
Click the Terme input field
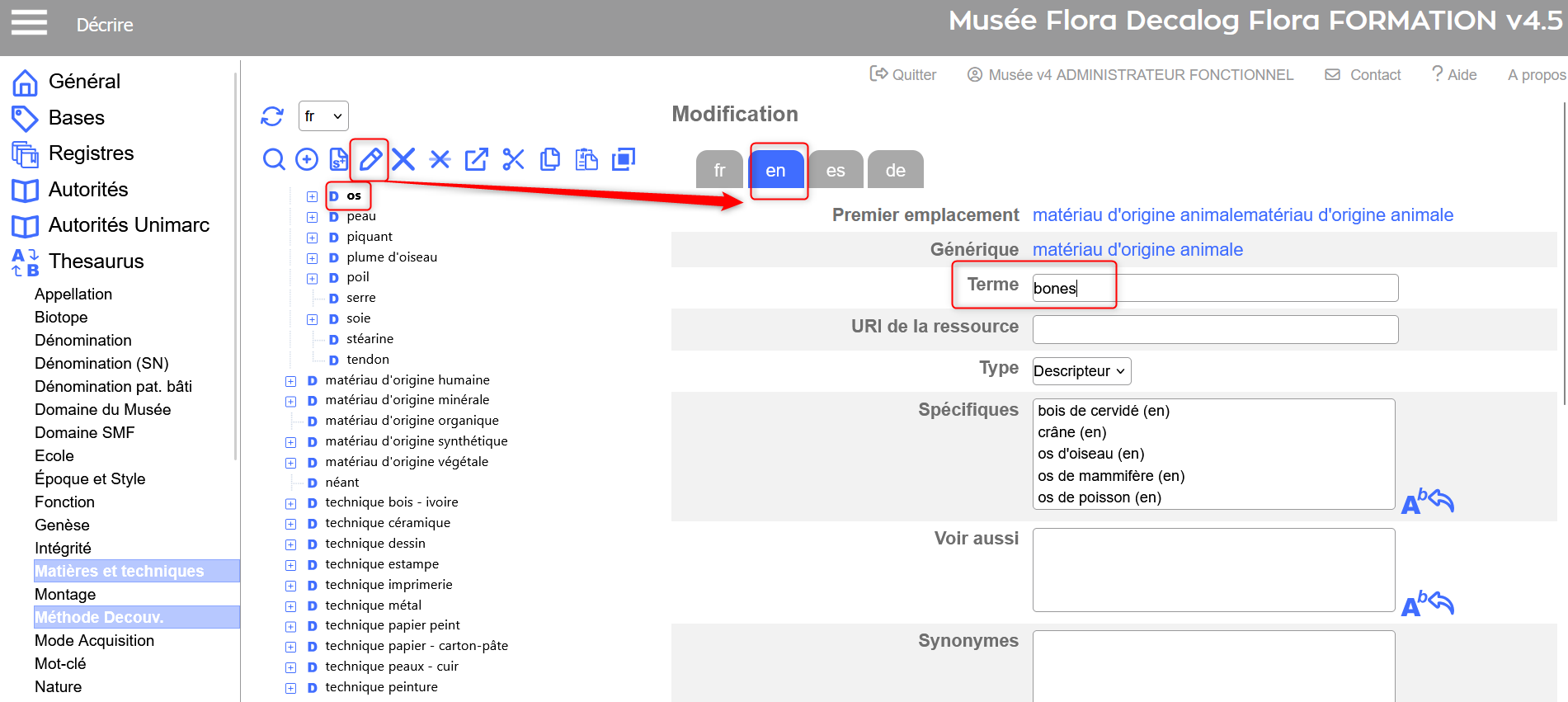(1215, 288)
